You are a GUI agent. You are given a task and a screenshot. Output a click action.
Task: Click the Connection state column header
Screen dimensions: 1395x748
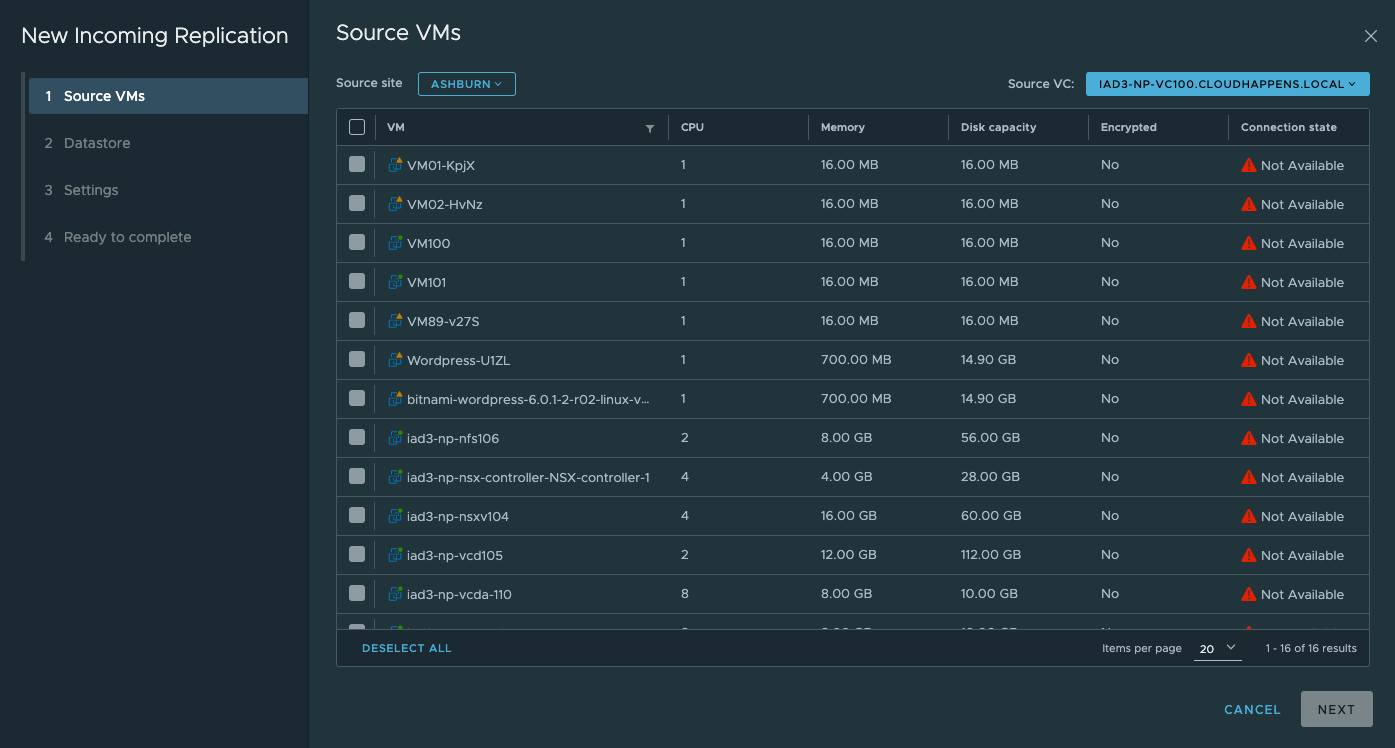(x=1288, y=127)
